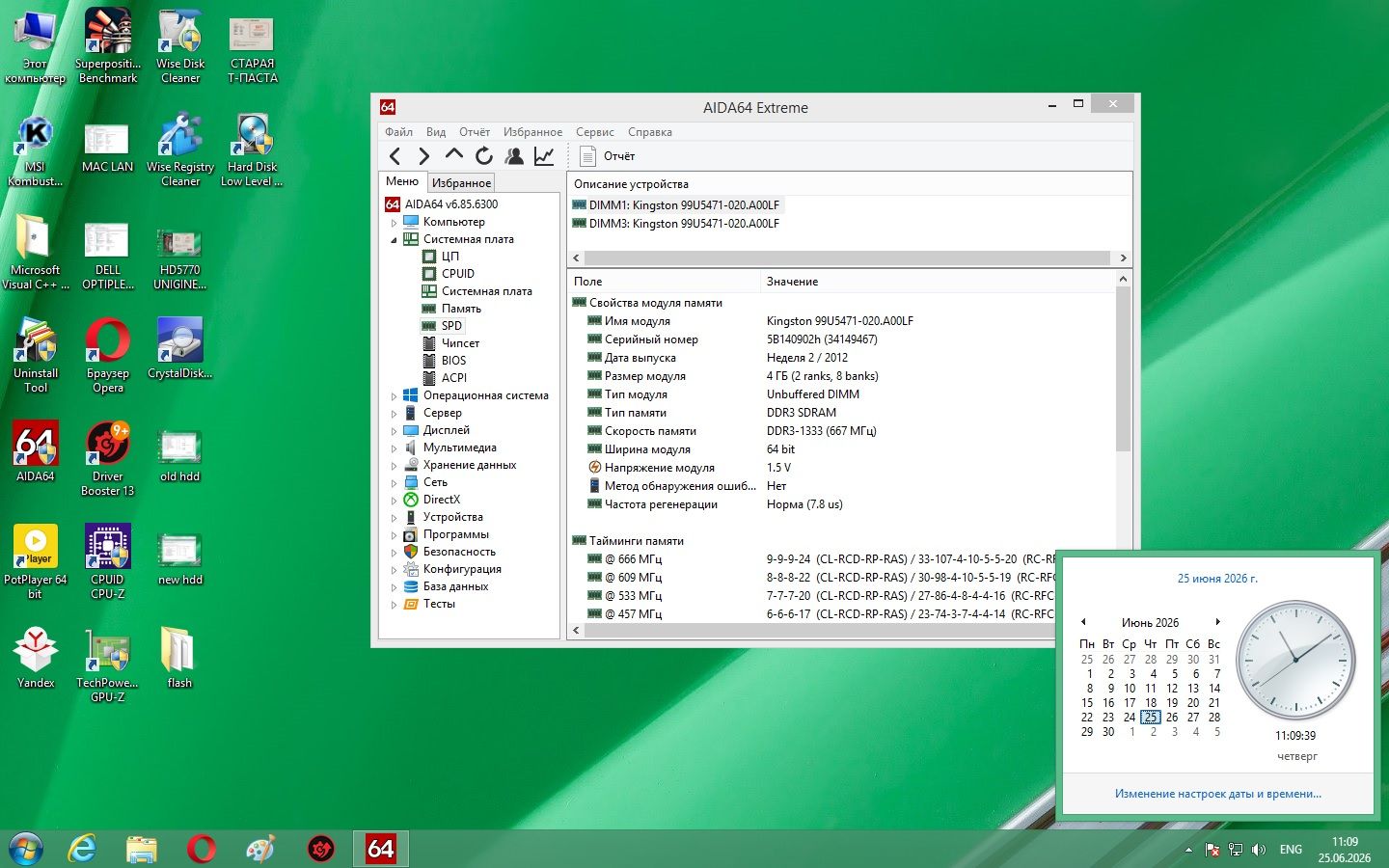
Task: Open the user icon in AIDA64 toolbar
Action: [514, 155]
